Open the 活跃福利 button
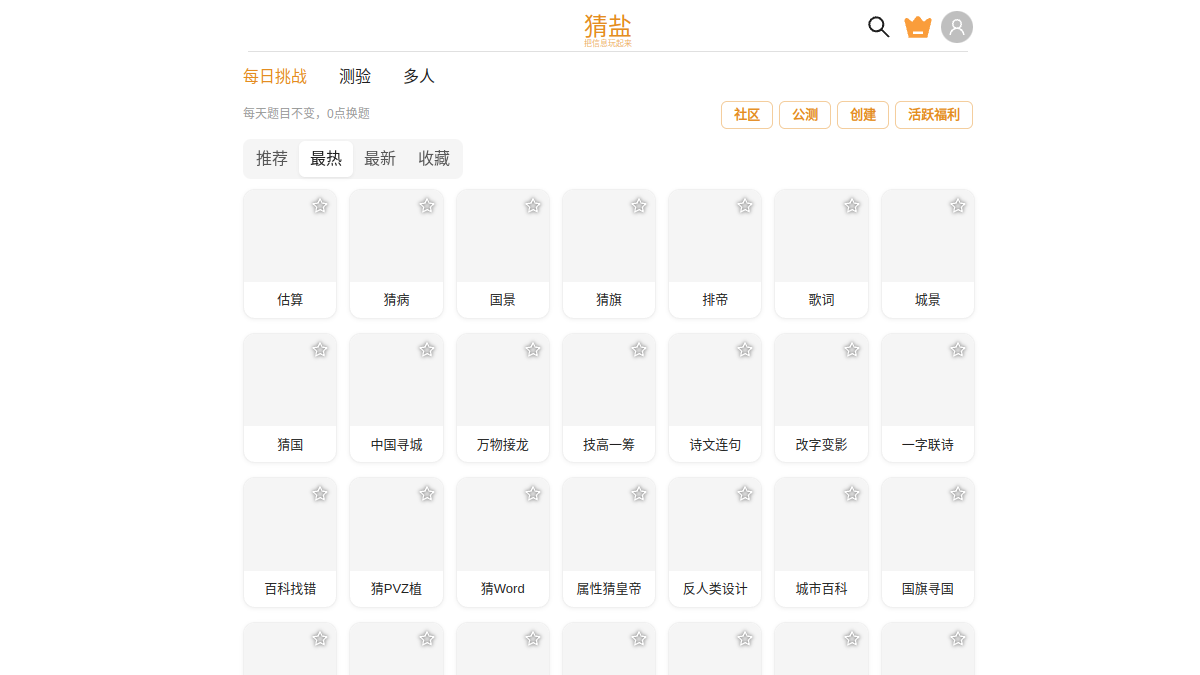1200x675 pixels. [934, 115]
